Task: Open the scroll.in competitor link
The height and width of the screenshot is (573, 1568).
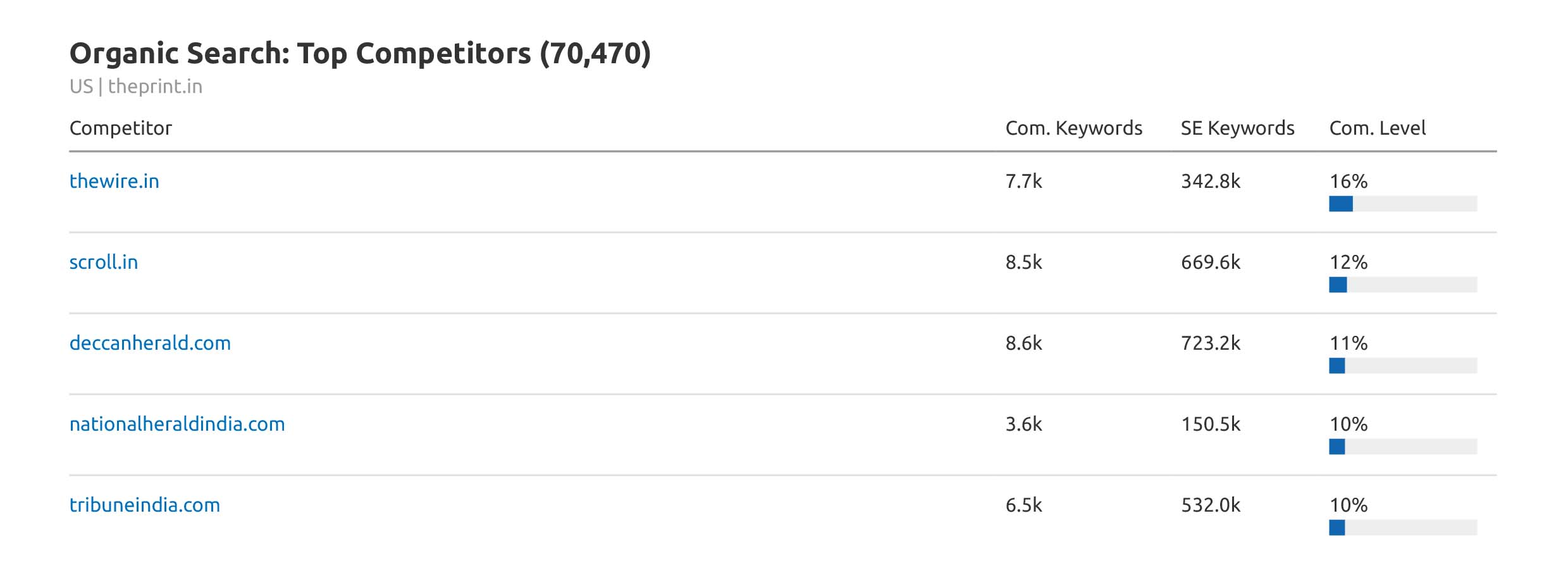Action: 104,262
